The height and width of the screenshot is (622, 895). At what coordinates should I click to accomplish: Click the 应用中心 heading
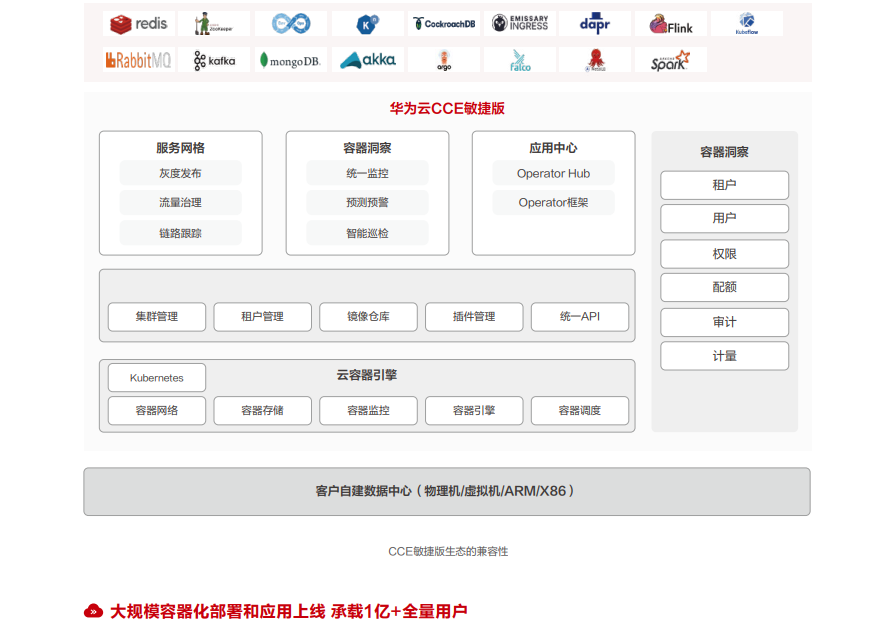[553, 148]
